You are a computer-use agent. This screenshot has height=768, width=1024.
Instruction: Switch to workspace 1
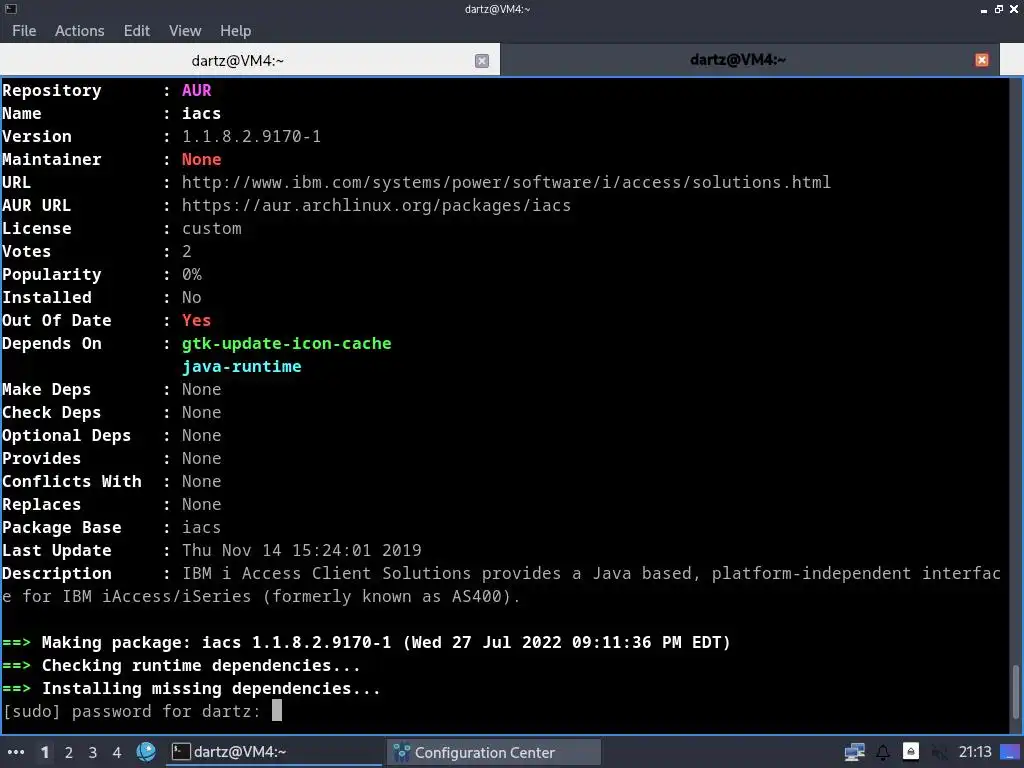click(45, 752)
